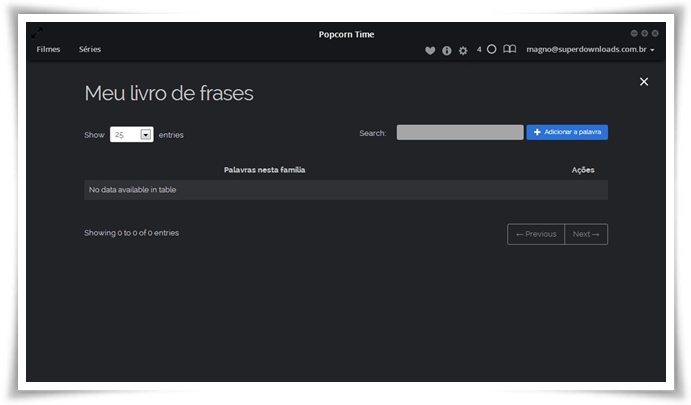Open the Show 25 entries dropdown

[131, 134]
